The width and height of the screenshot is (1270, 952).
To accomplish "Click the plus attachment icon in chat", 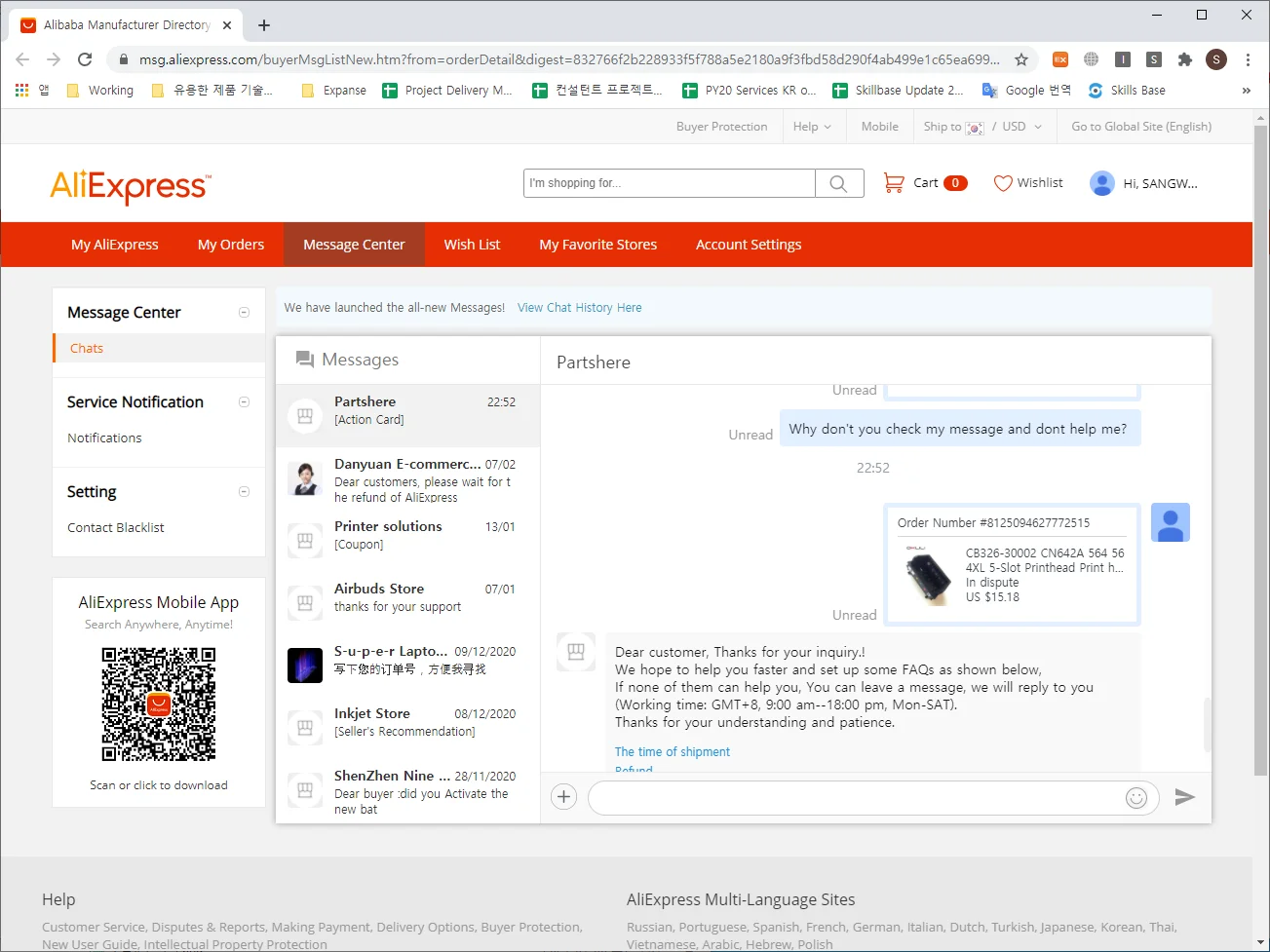I will pos(563,797).
